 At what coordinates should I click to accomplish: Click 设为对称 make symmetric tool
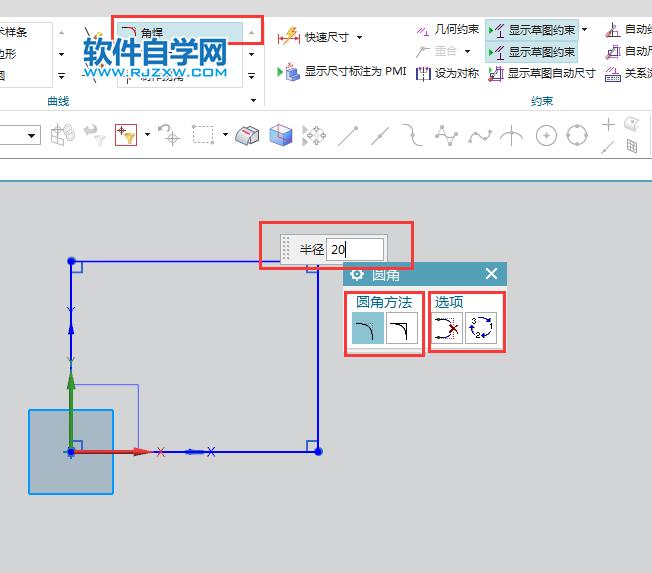(447, 74)
